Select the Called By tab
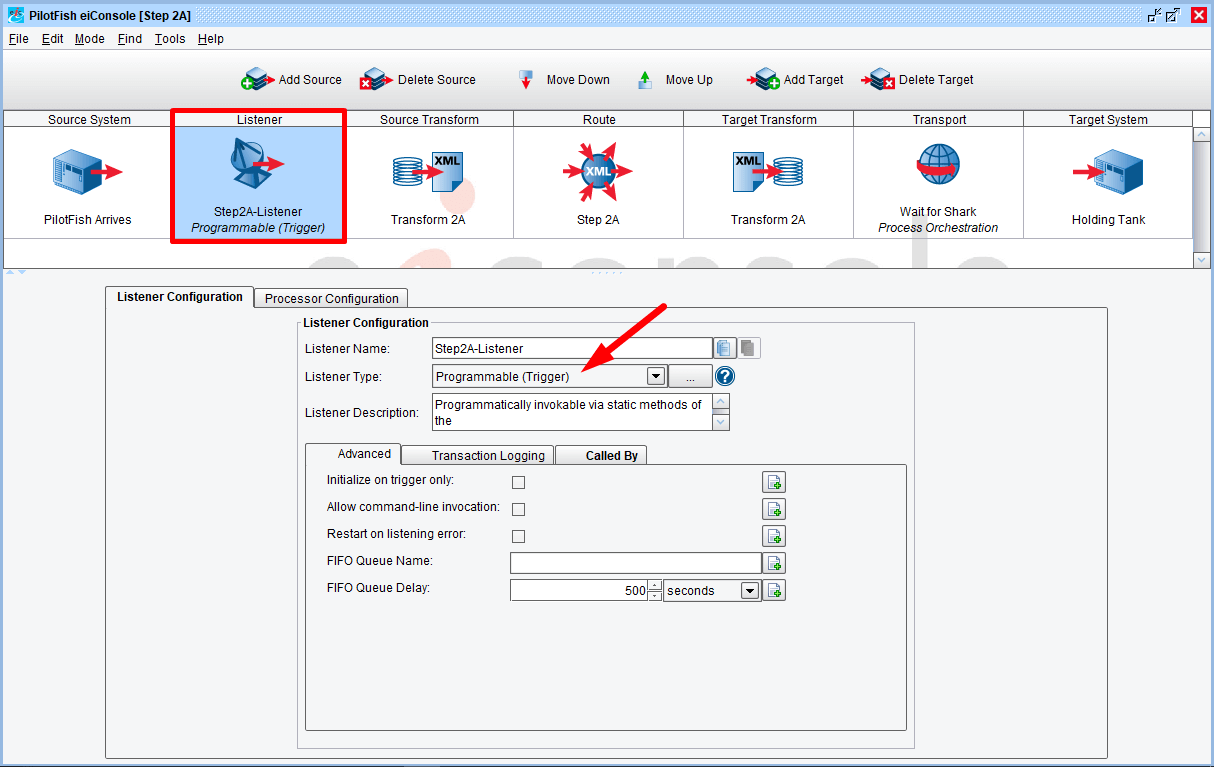The image size is (1214, 767). click(601, 455)
